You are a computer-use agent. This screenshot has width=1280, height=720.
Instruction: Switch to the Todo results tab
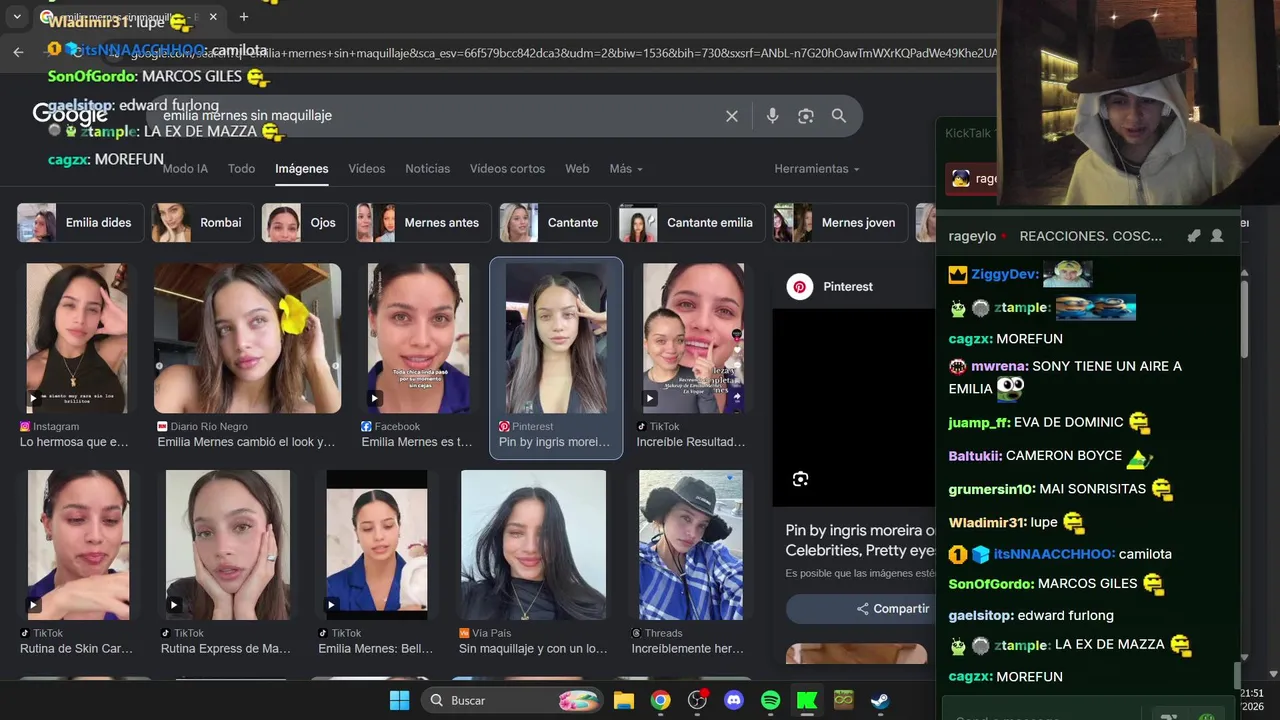(x=241, y=169)
